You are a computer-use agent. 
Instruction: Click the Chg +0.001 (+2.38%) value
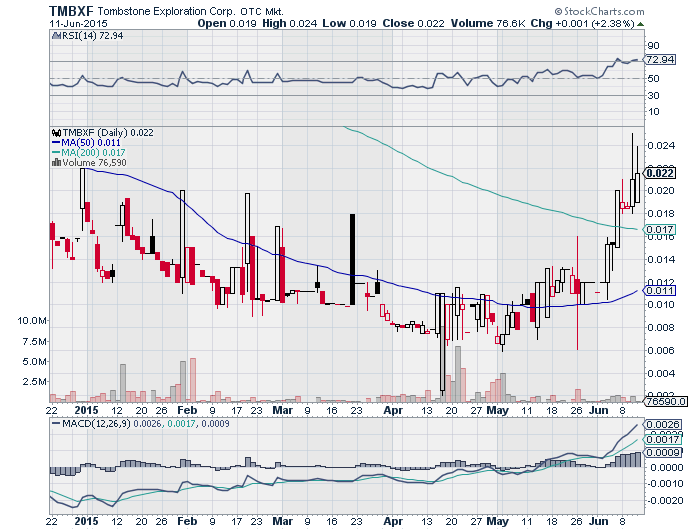click(583, 24)
